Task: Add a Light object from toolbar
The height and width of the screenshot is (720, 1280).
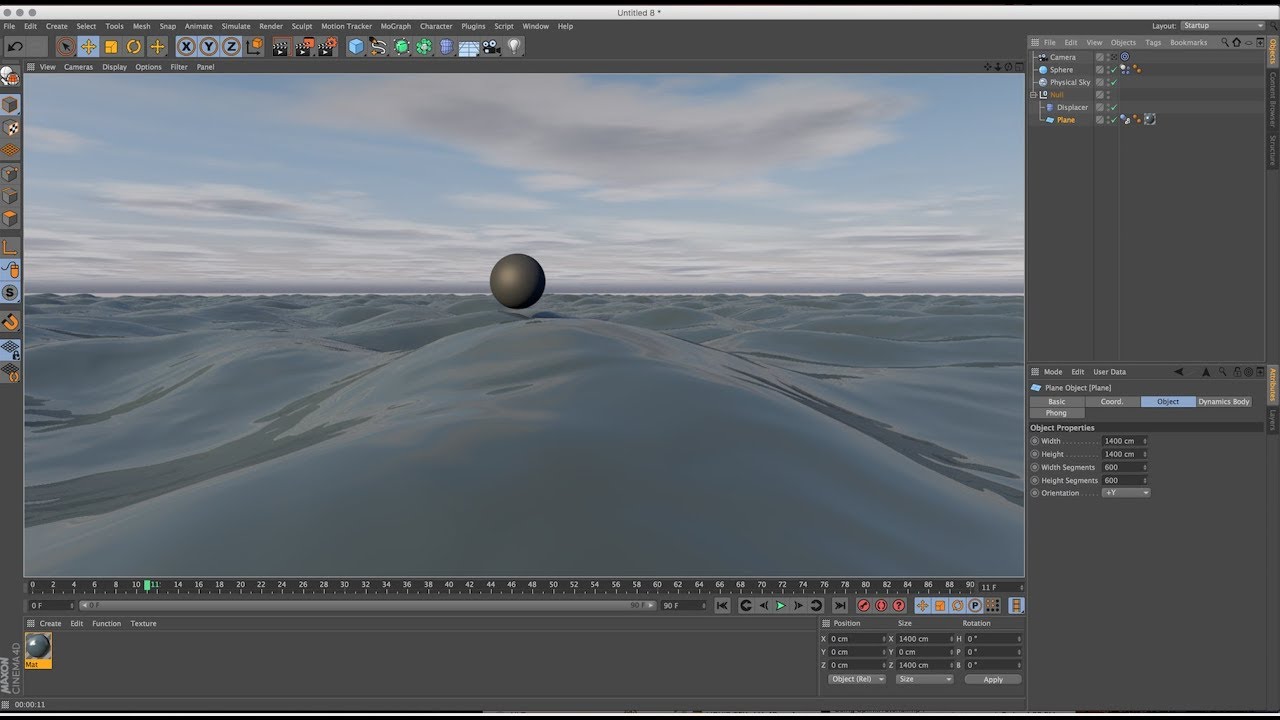Action: (514, 46)
